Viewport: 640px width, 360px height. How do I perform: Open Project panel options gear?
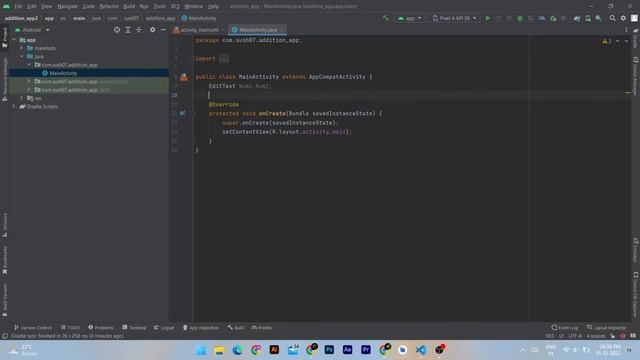pos(152,30)
